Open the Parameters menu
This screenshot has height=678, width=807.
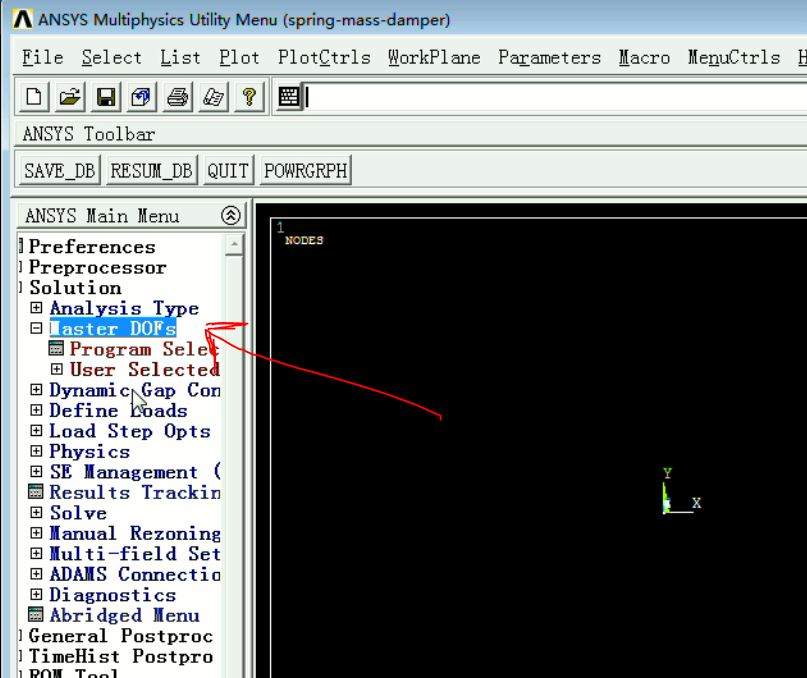tap(550, 57)
